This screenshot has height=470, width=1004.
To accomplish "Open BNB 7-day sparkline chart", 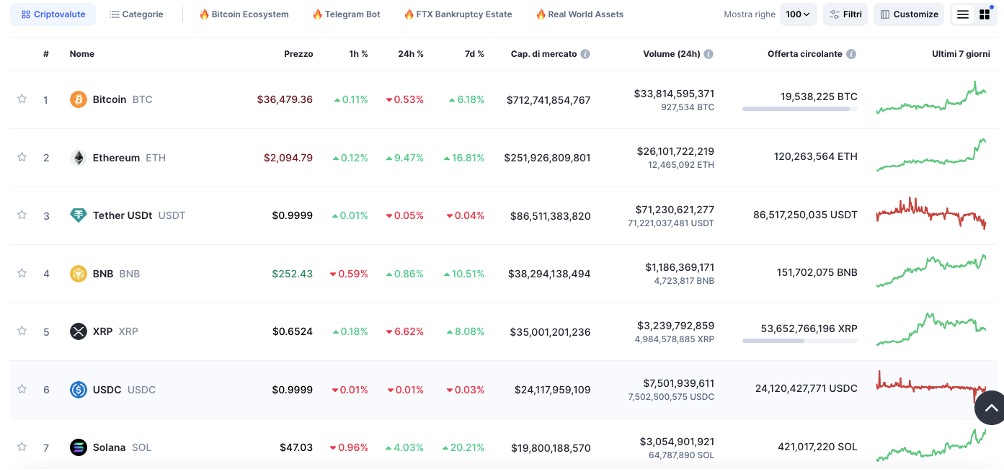I will click(931, 271).
